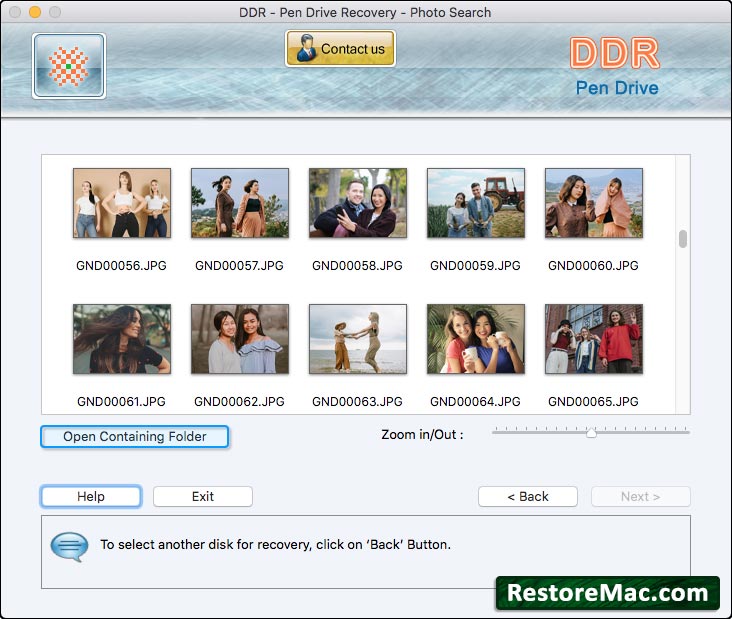Select thumbnail of GND00063.JPG
This screenshot has width=732, height=619.
tap(358, 339)
